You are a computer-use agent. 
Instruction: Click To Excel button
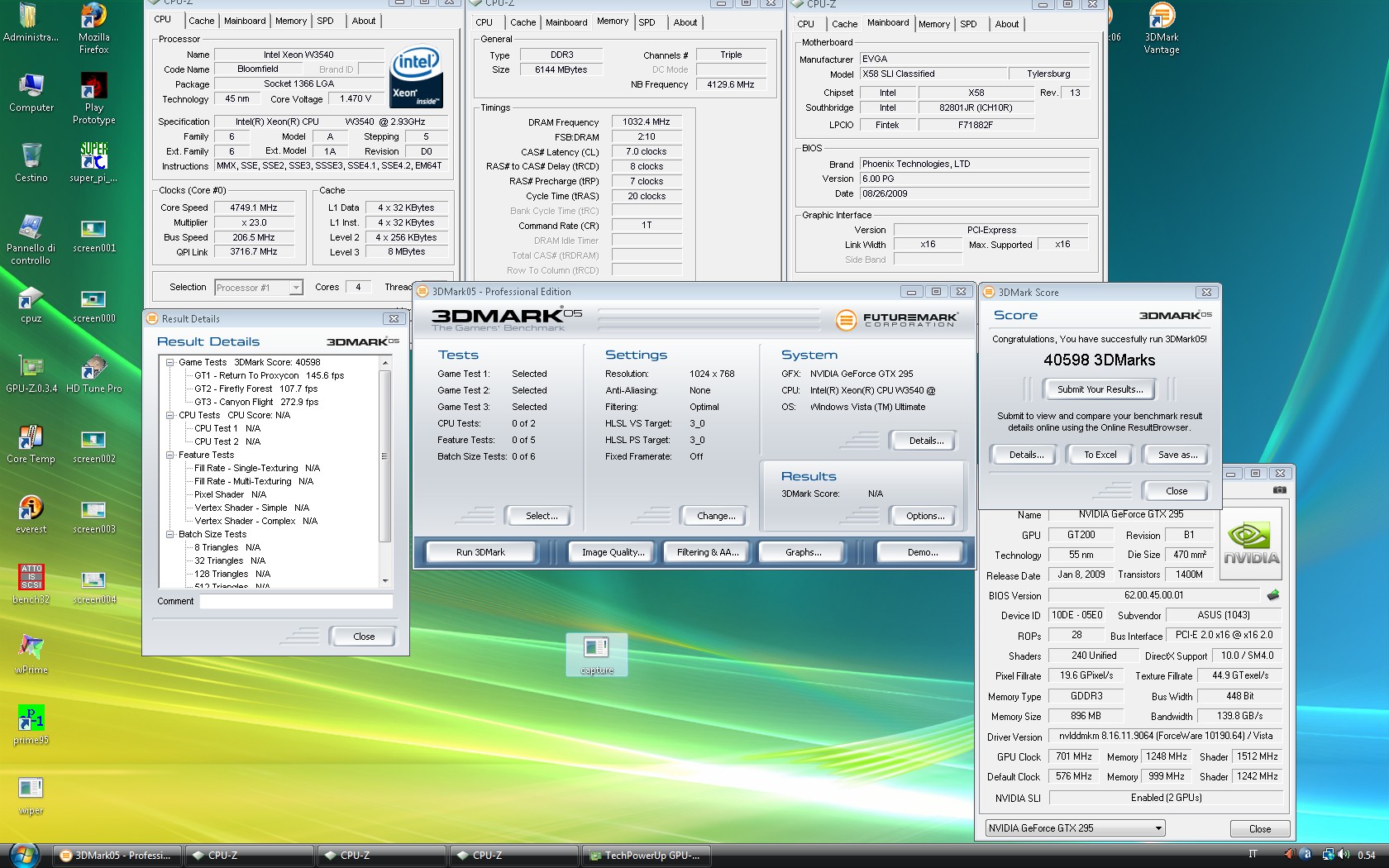tap(1100, 455)
